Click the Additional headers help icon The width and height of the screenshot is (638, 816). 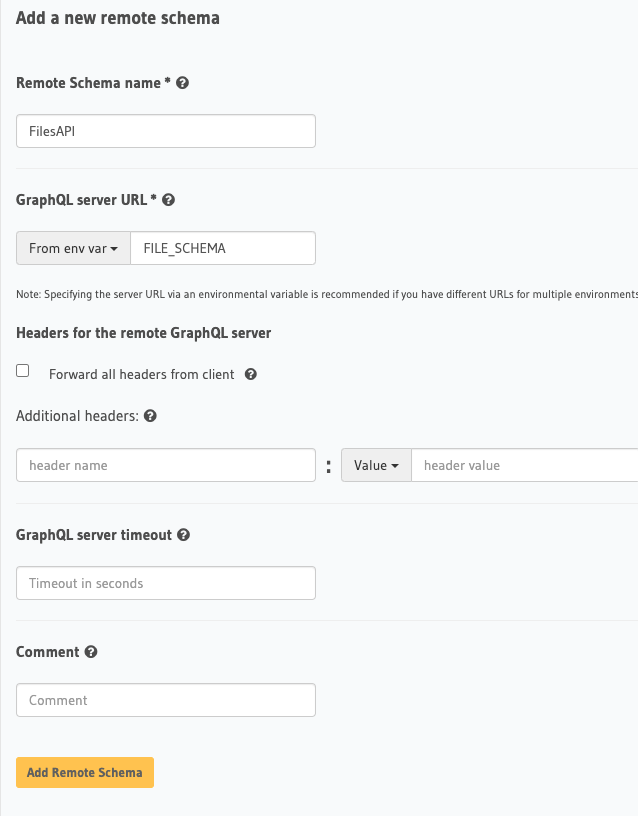(150, 416)
